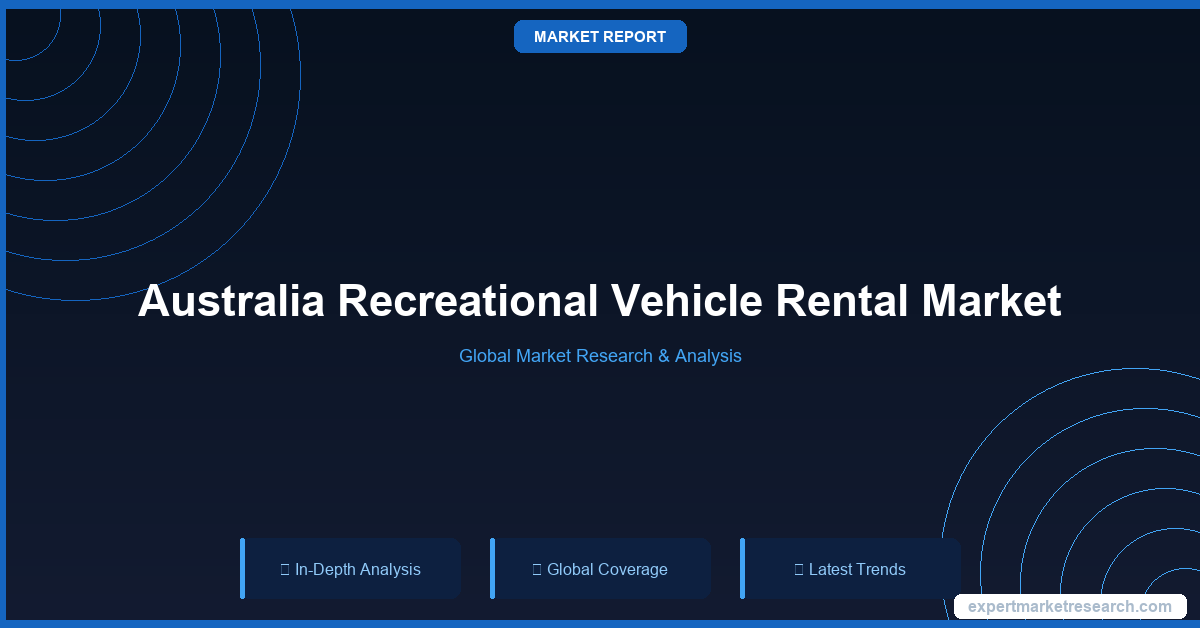This screenshot has height=628, width=1200.
Task: Click the Australia Recreational Vehicle Rental Market title
Action: point(600,301)
